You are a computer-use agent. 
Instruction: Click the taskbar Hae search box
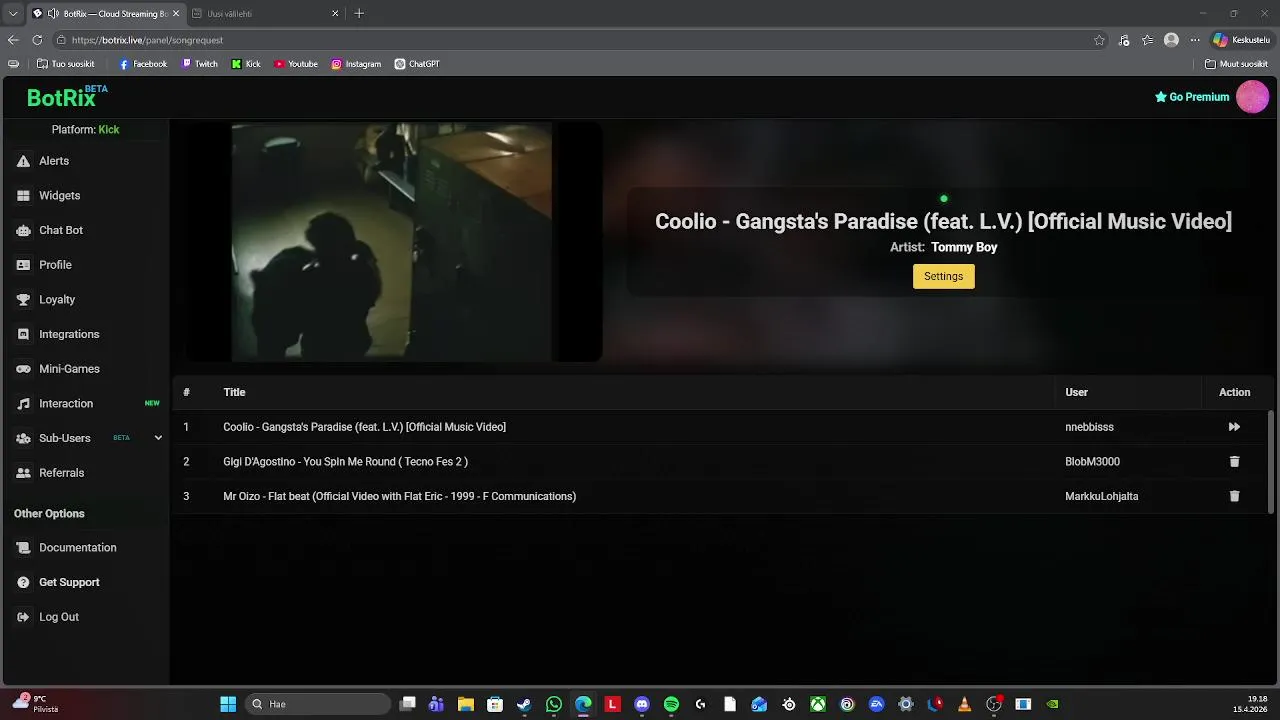point(318,704)
